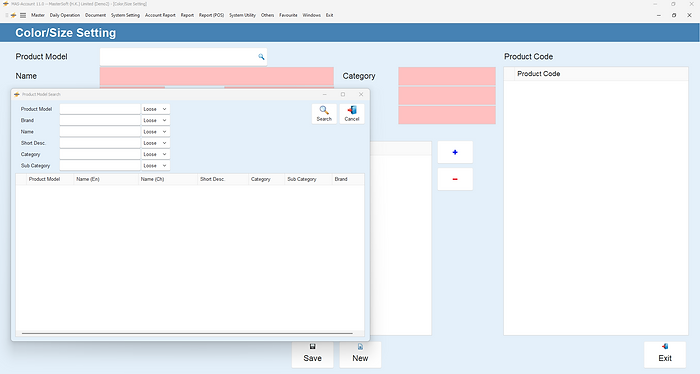The width and height of the screenshot is (700, 374).
Task: Focus the Short Desc. search field
Action: [x=100, y=143]
